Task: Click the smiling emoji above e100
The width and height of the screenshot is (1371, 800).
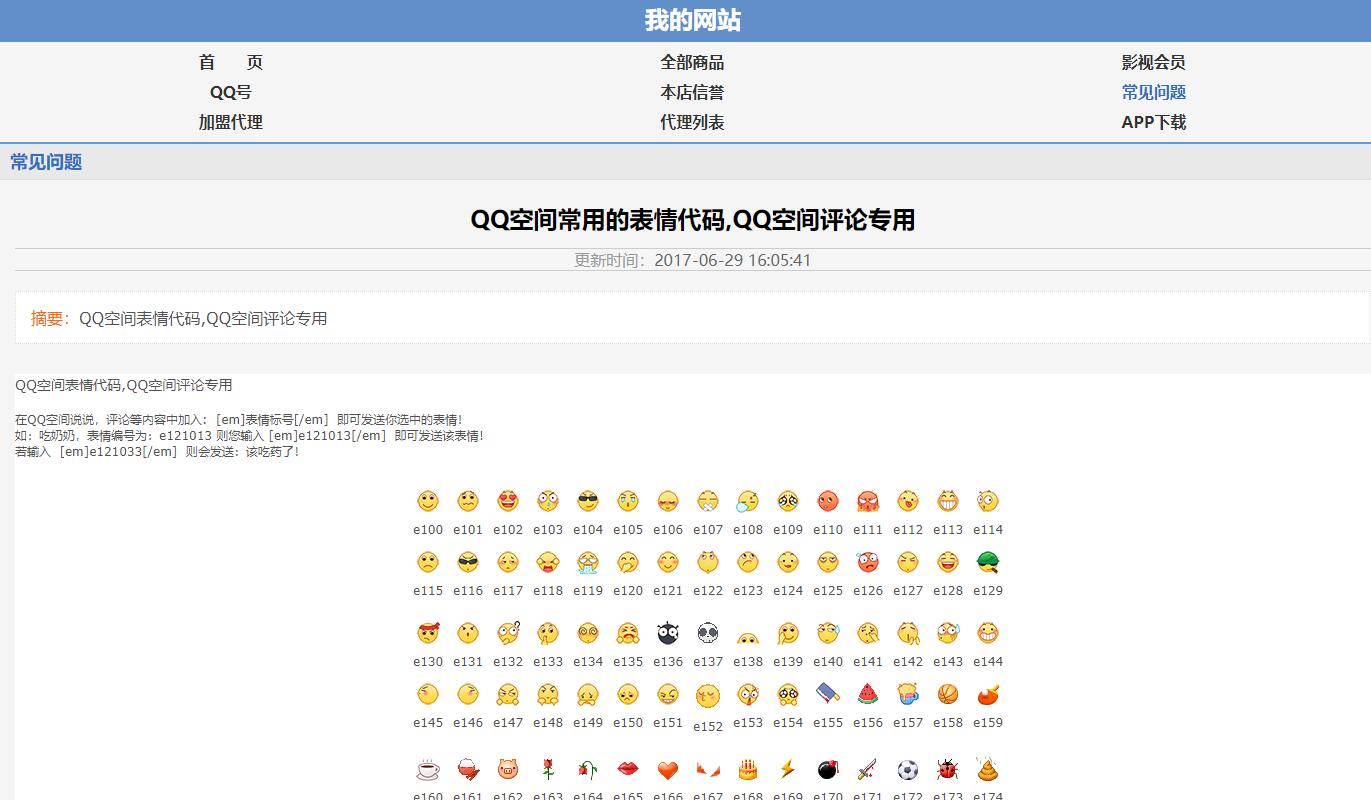Action: tap(428, 501)
